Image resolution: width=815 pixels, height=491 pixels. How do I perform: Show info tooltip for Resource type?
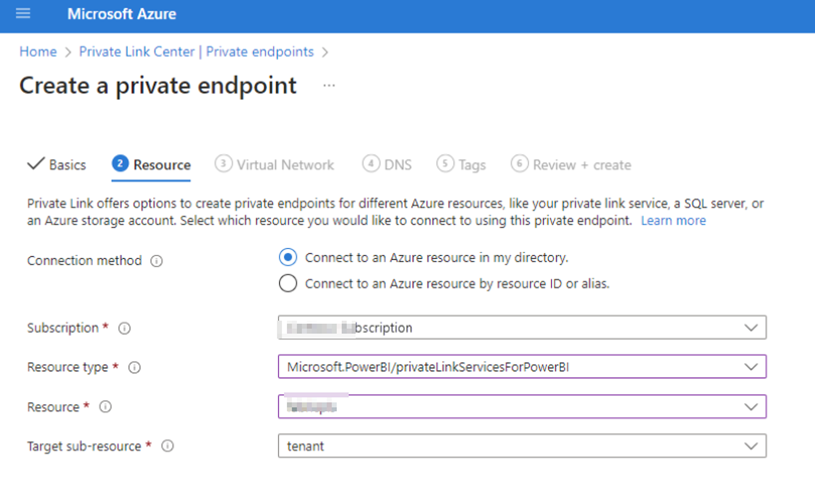tap(134, 368)
